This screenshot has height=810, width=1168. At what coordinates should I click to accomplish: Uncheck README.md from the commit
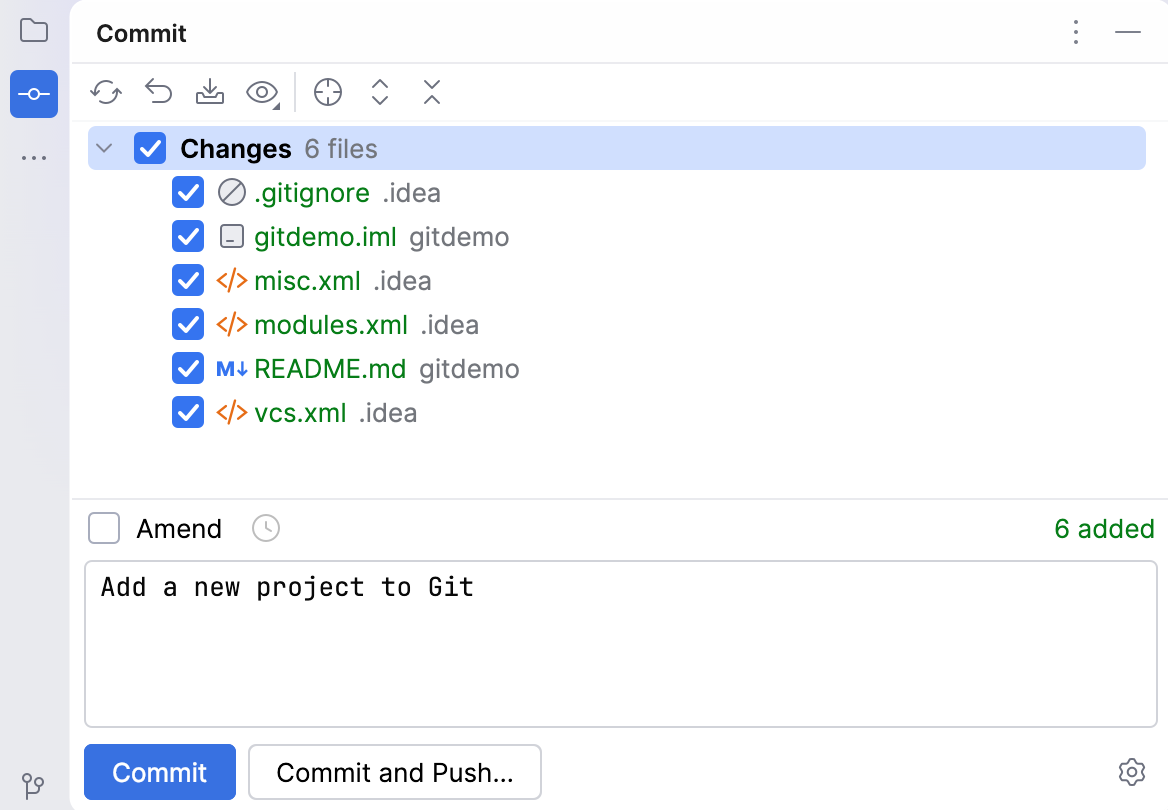(188, 368)
